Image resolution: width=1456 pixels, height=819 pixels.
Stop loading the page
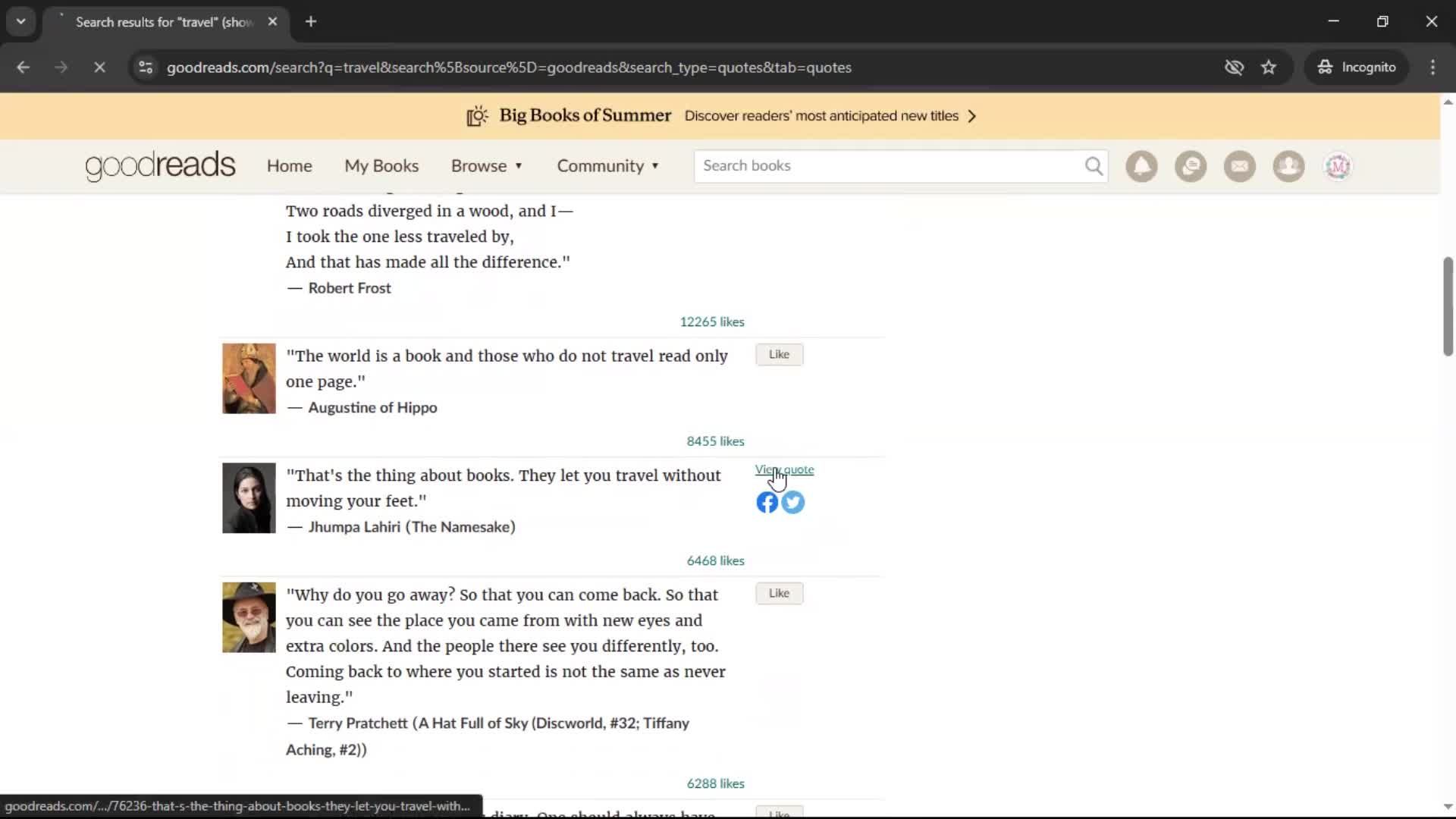99,67
